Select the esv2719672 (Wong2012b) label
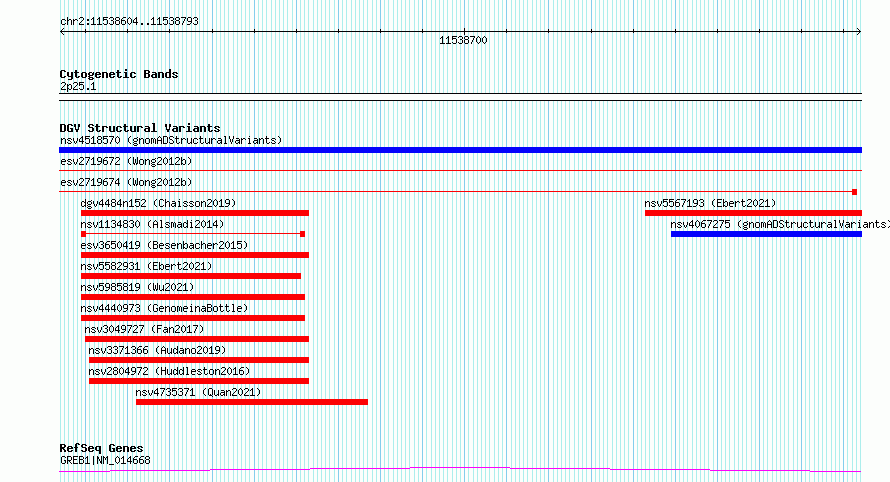This screenshot has height=482, width=890. [x=126, y=161]
